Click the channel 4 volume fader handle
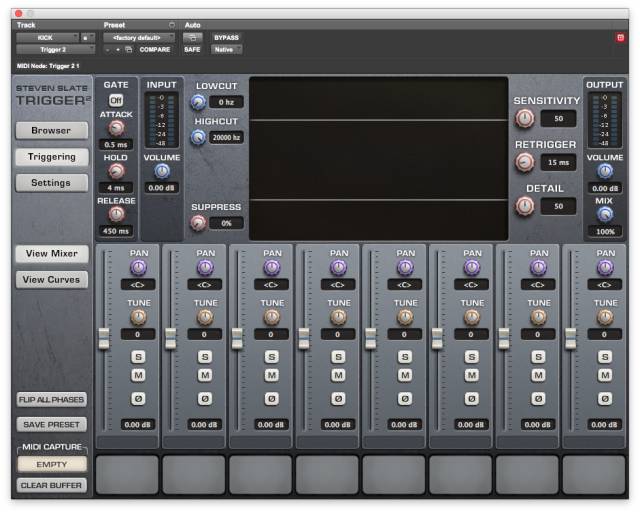 pyautogui.click(x=304, y=338)
